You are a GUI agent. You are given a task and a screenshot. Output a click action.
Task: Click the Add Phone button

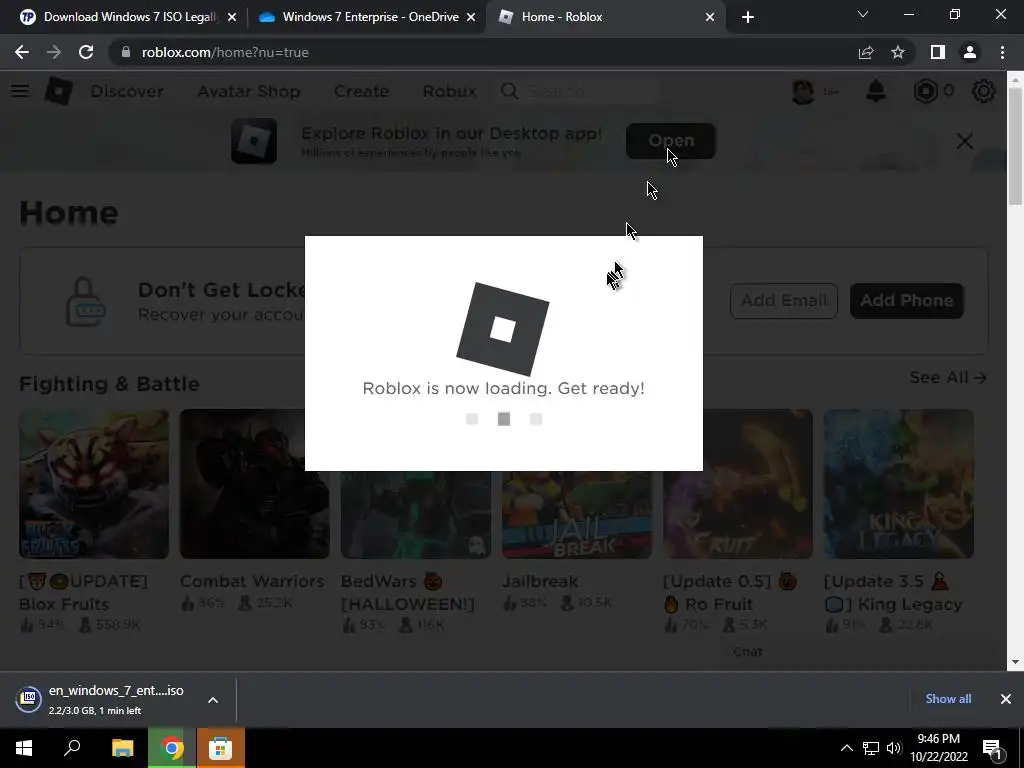(906, 300)
